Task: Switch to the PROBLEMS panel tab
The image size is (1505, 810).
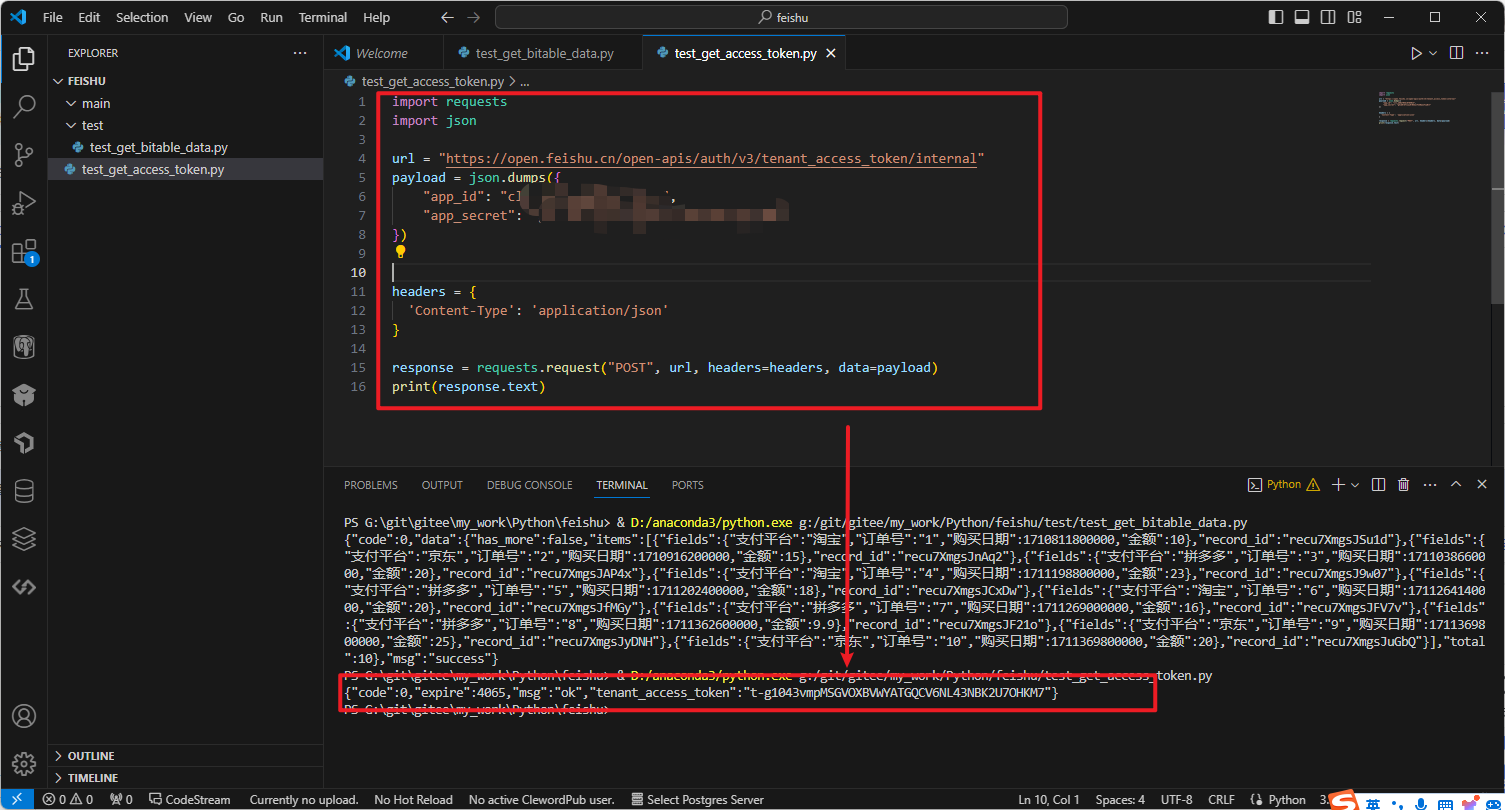Action: coord(371,485)
